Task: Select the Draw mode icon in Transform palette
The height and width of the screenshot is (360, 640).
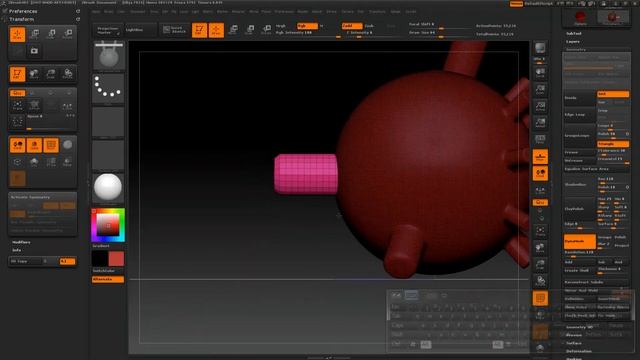Action: click(18, 34)
